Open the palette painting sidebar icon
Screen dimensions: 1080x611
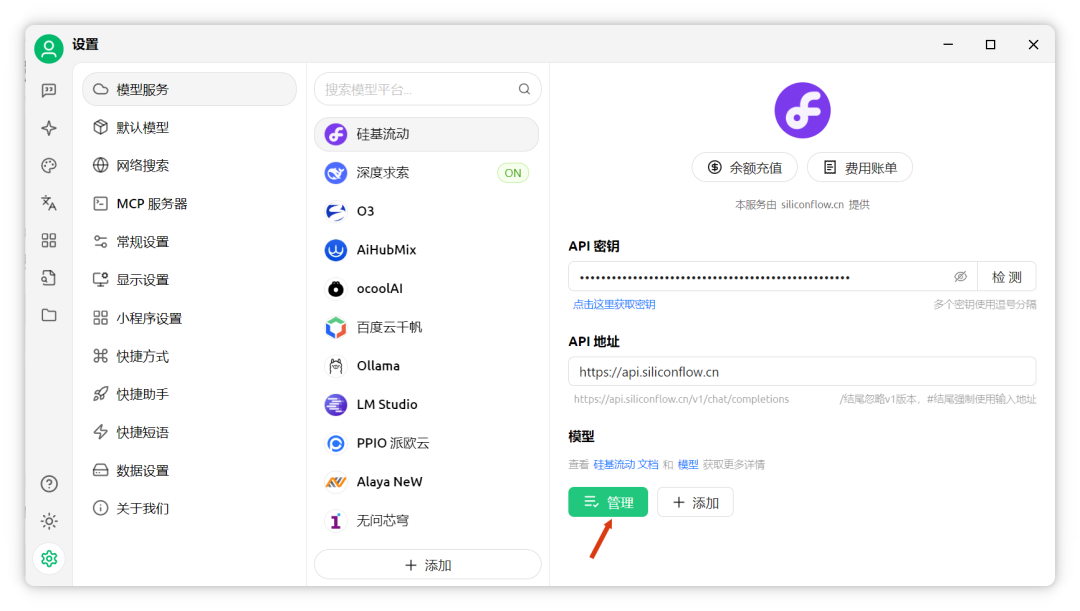[49, 165]
